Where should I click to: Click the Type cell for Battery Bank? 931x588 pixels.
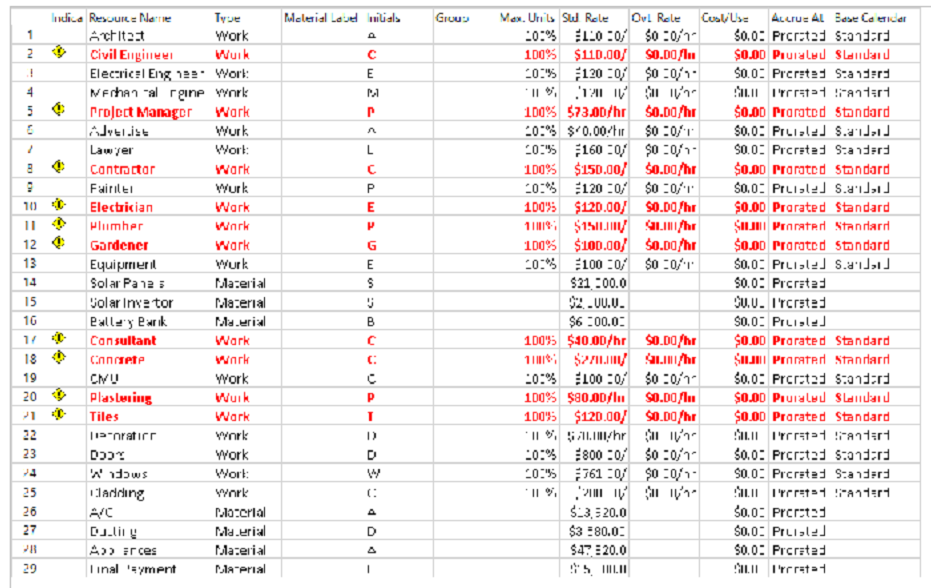pyautogui.click(x=240, y=322)
